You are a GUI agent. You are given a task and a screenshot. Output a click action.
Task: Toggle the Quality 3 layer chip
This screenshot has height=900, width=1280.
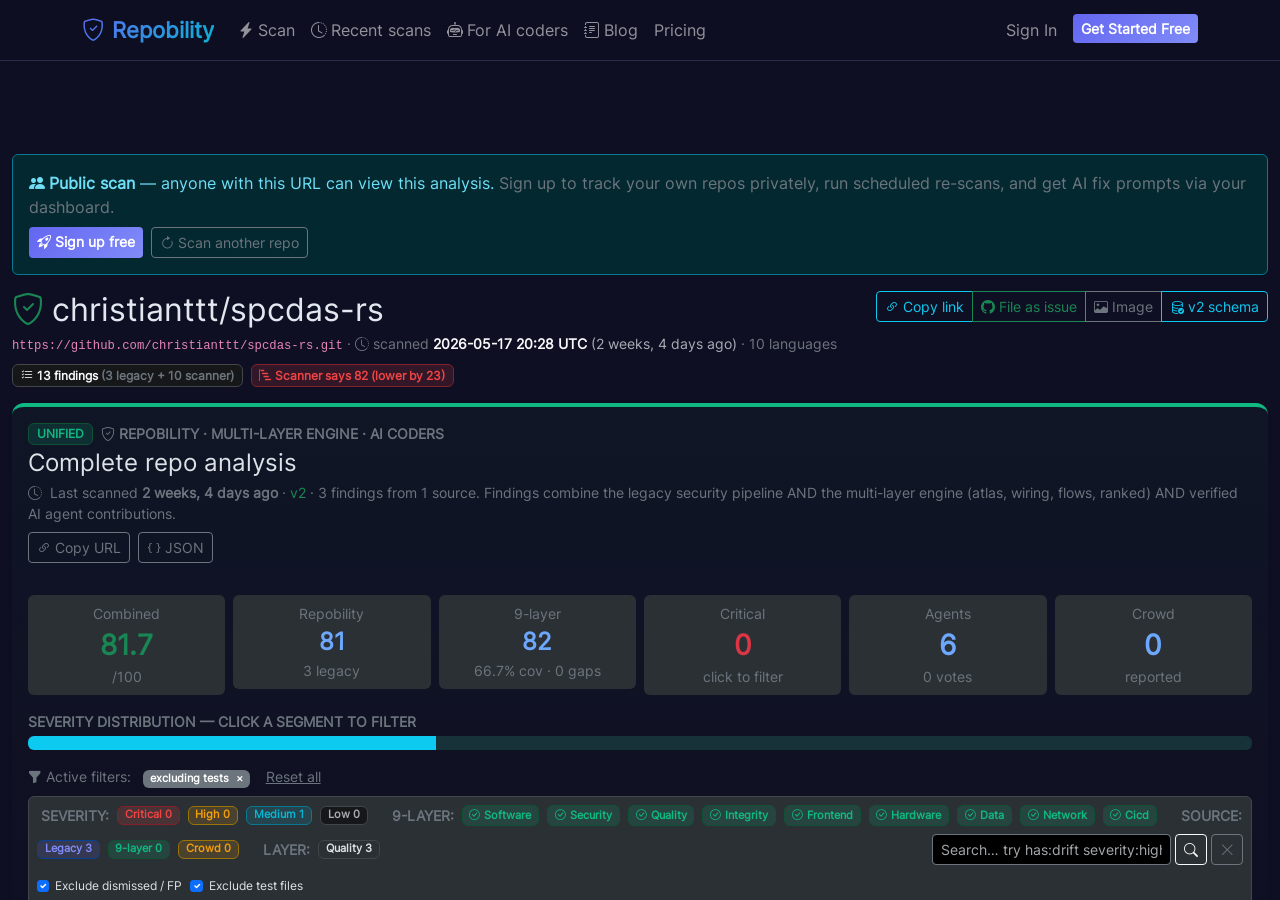tap(349, 849)
